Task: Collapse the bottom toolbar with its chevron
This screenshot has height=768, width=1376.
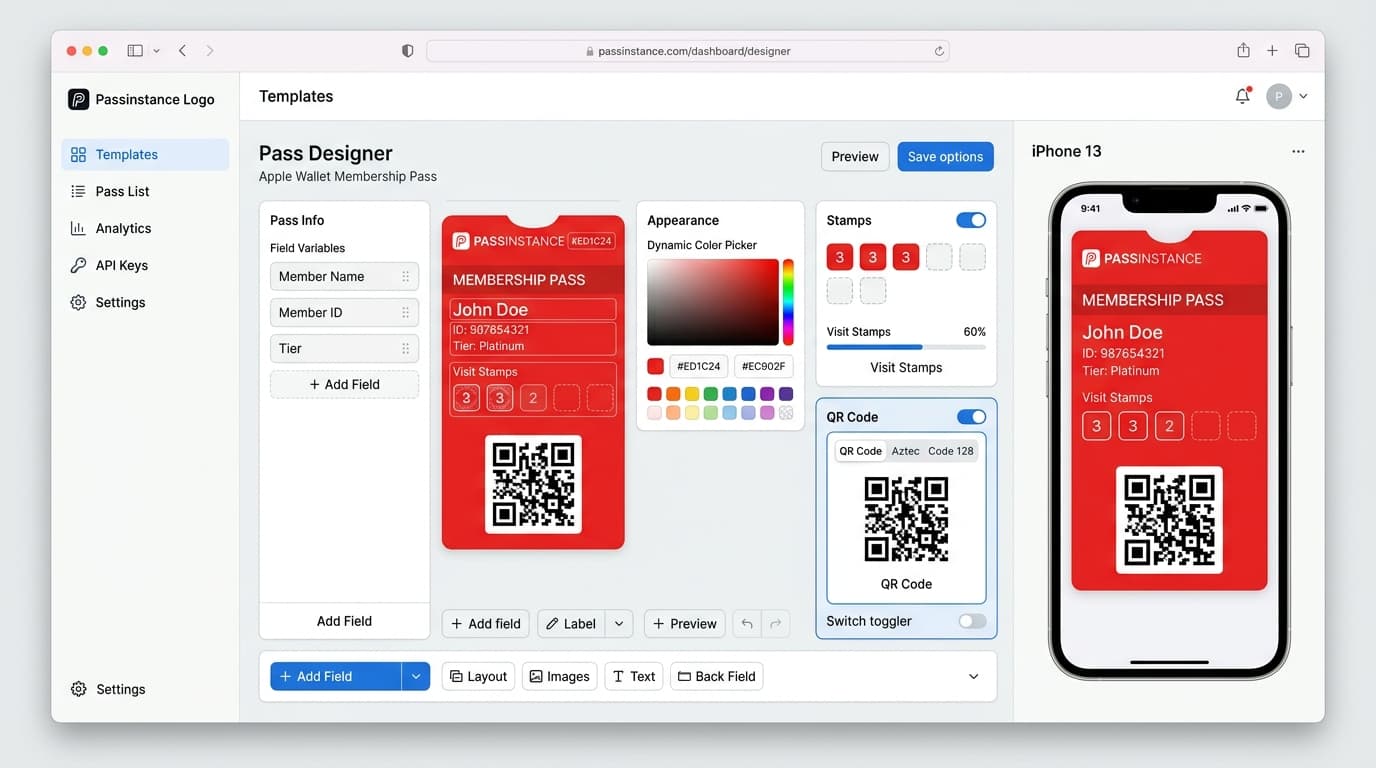Action: click(x=974, y=677)
